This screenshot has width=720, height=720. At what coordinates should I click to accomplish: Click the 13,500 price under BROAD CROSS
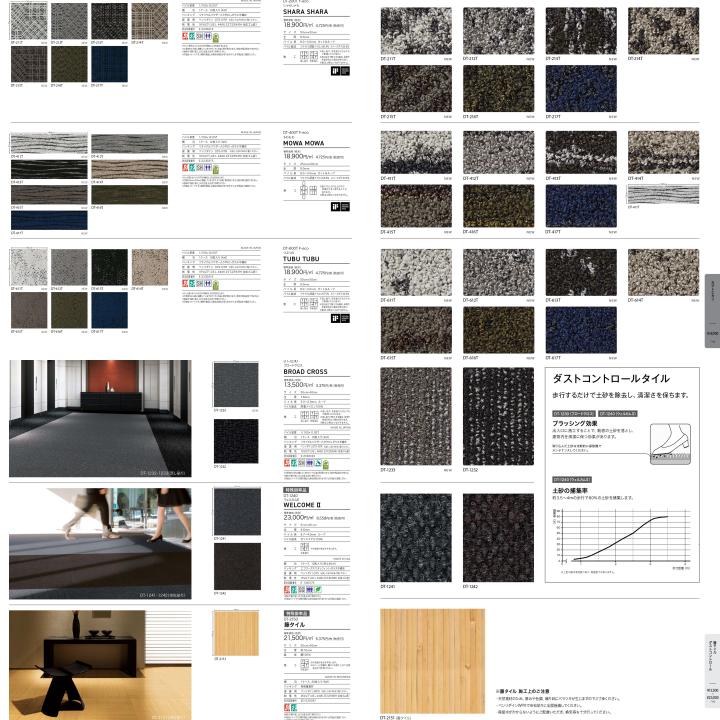pyautogui.click(x=298, y=385)
